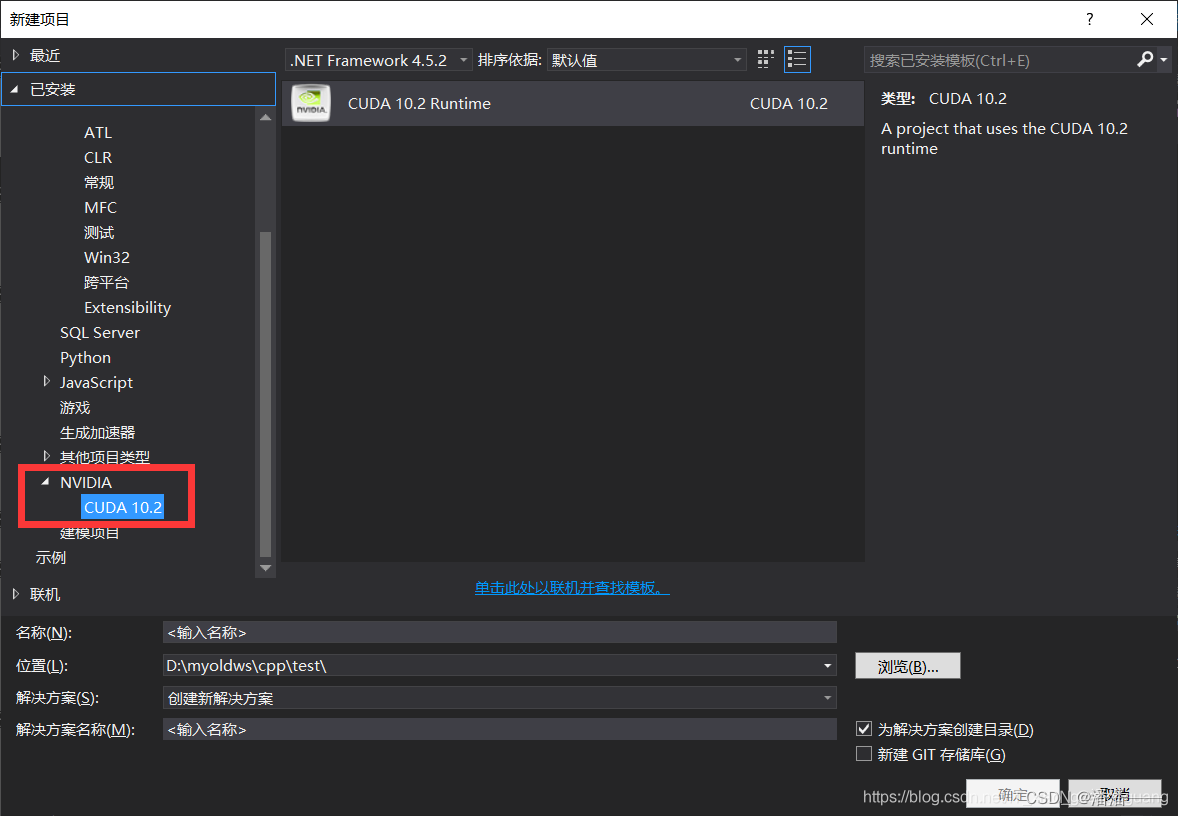This screenshot has height=816, width=1178.
Task: Select the CUDA 10.2 Runtime template
Action: tap(572, 104)
